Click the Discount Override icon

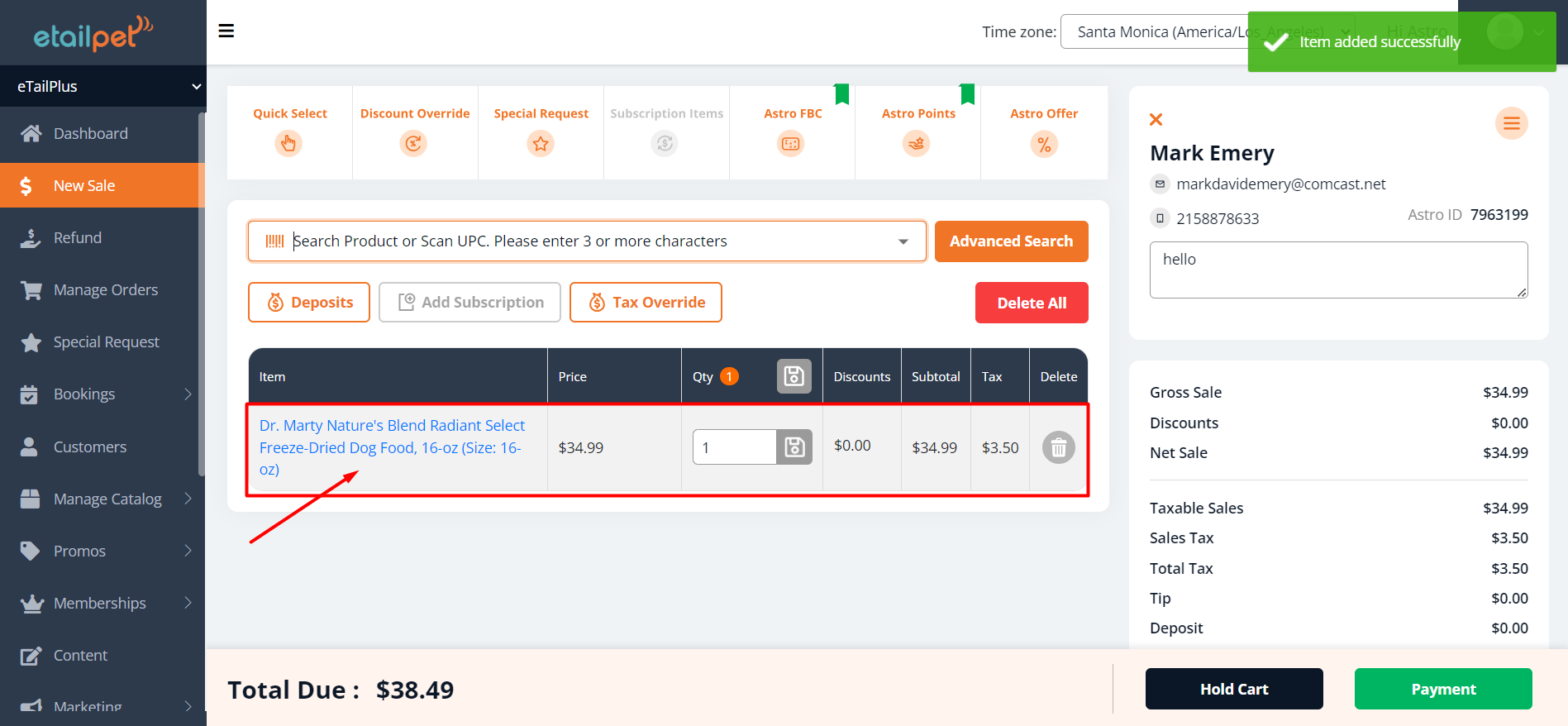[413, 144]
